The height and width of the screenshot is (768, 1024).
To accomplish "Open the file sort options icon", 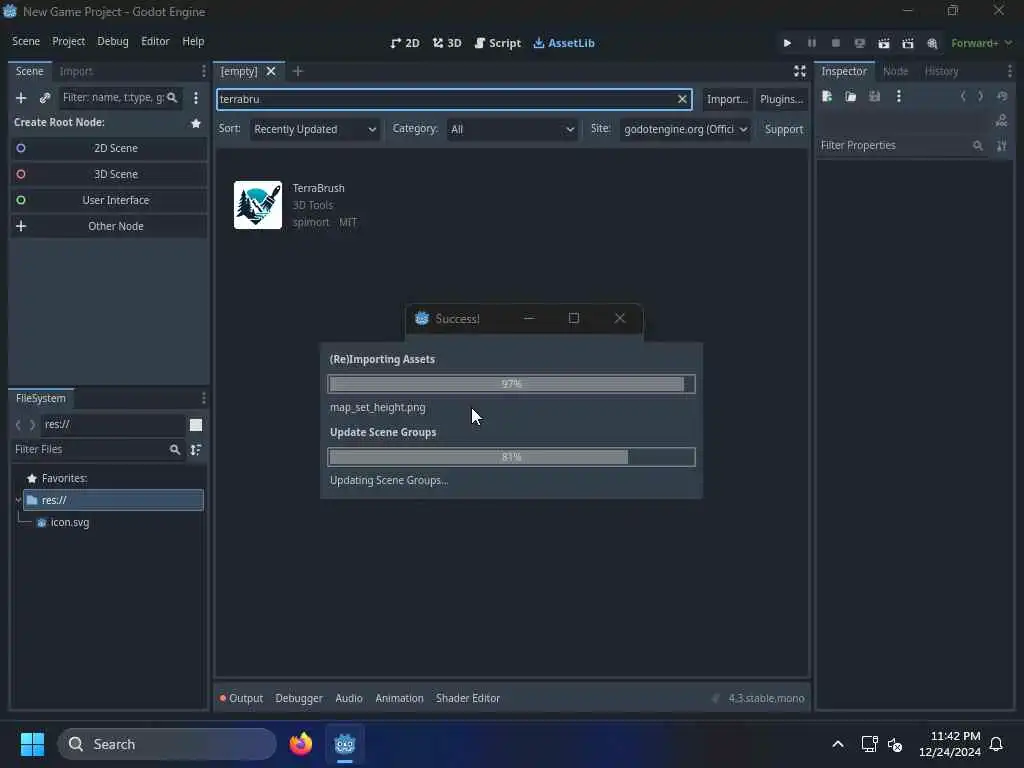I will click(196, 450).
